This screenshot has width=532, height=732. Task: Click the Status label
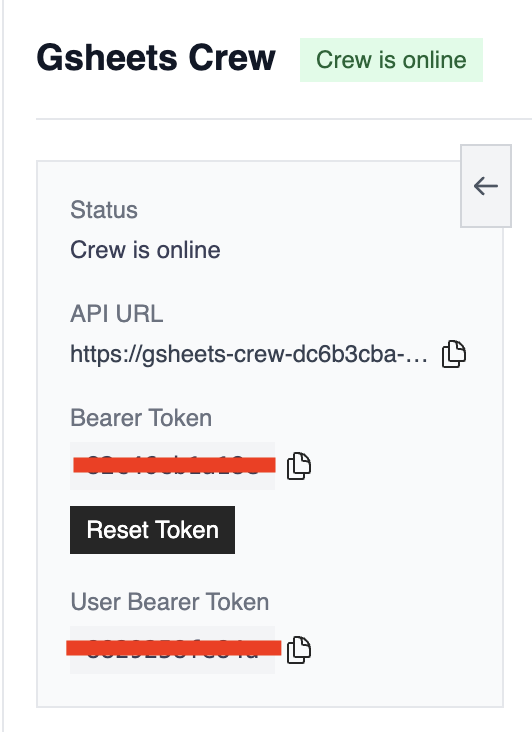click(104, 210)
